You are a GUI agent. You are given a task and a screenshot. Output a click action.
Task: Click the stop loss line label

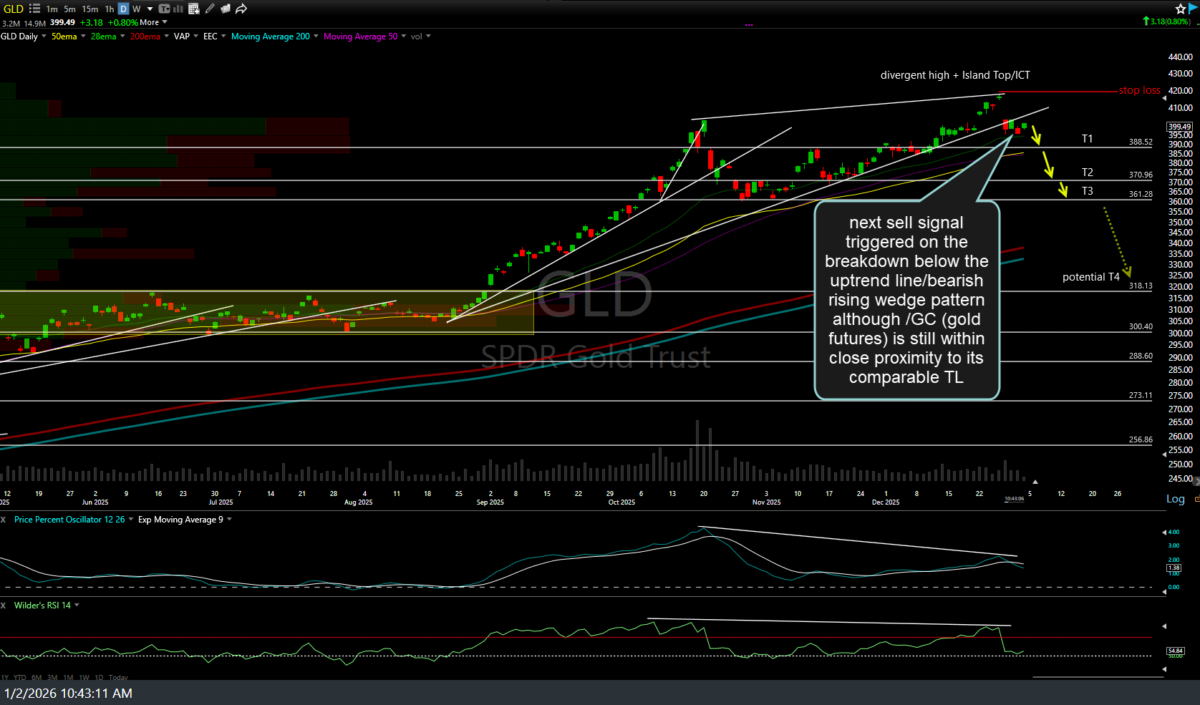(x=1140, y=90)
